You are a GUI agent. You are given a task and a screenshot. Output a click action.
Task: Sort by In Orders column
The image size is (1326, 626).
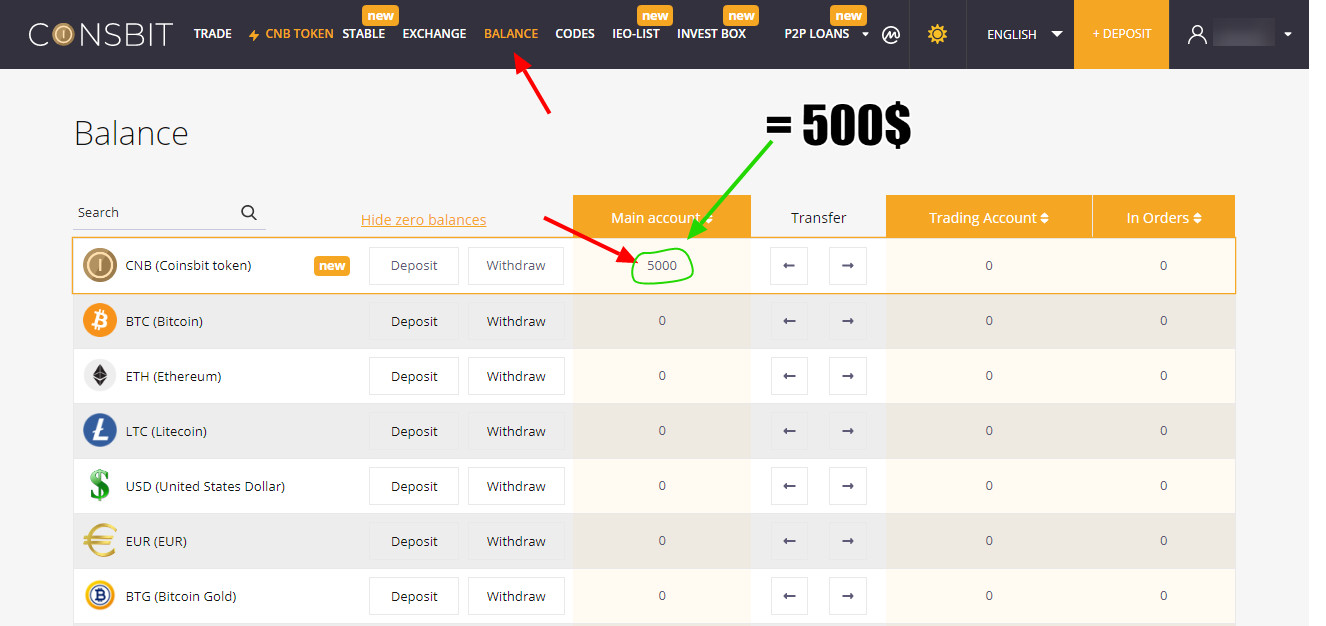[x=1163, y=217]
